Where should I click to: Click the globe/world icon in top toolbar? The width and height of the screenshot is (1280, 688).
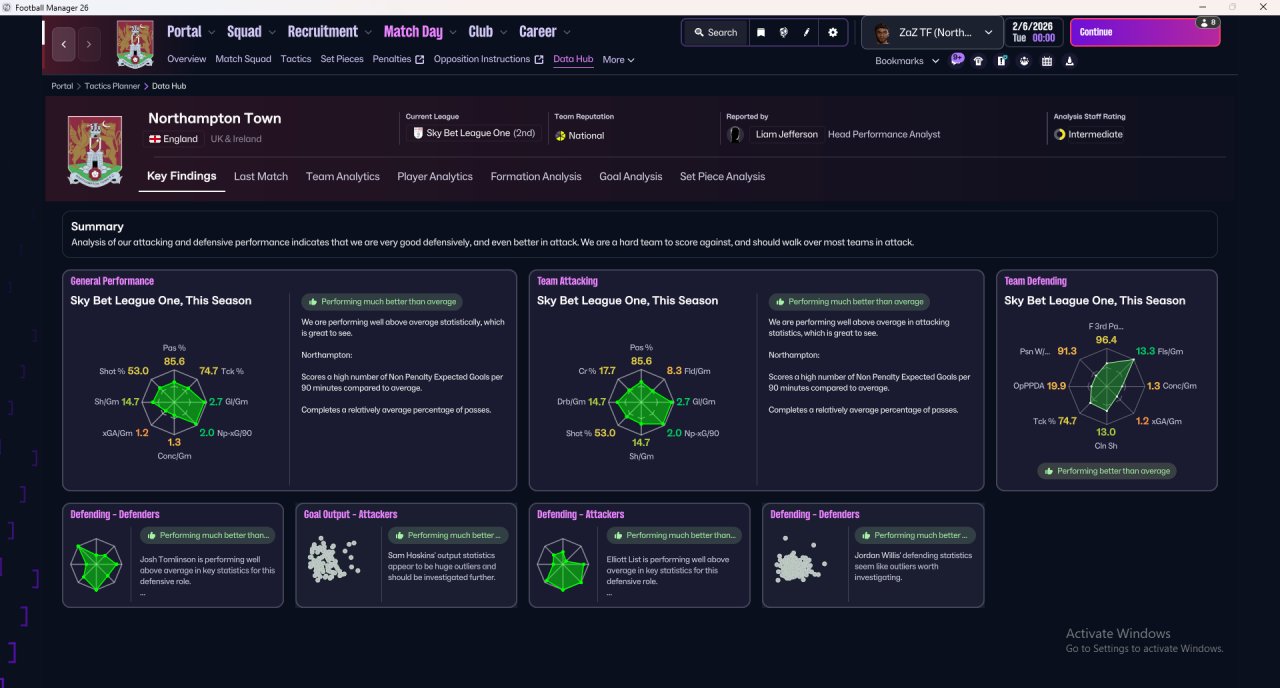coord(783,32)
